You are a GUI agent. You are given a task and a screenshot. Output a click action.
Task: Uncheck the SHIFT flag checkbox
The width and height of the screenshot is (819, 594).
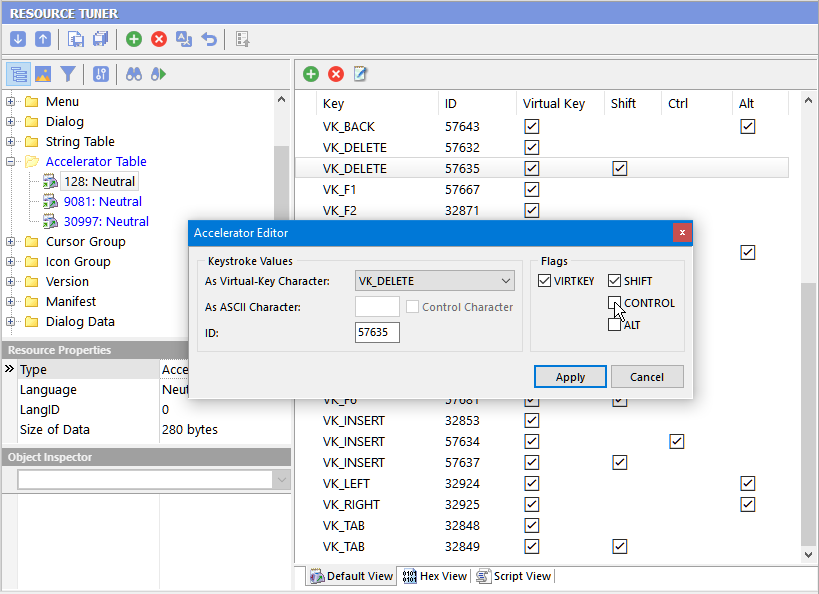(614, 281)
